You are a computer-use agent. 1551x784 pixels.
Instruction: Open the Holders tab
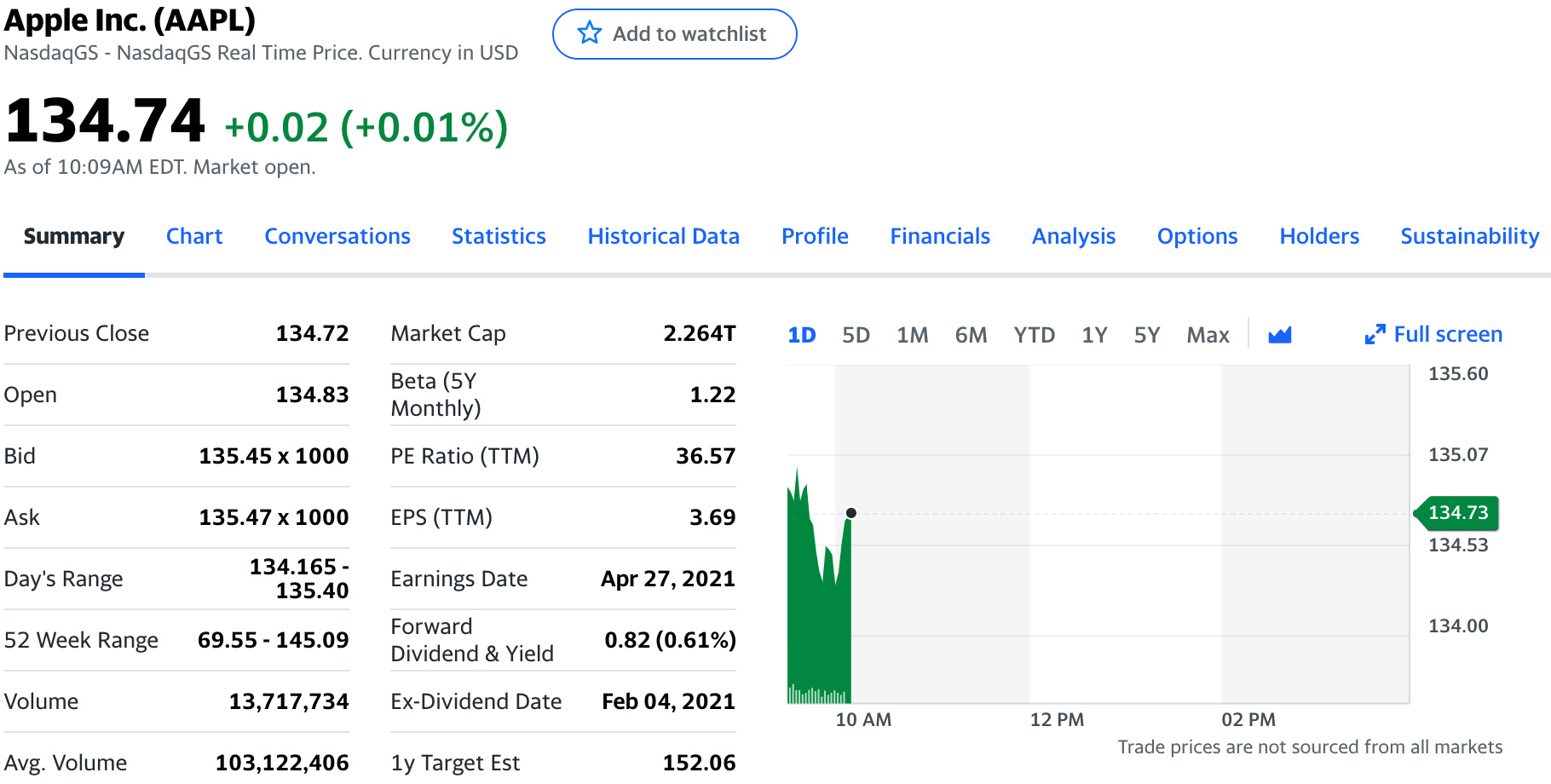1319,236
